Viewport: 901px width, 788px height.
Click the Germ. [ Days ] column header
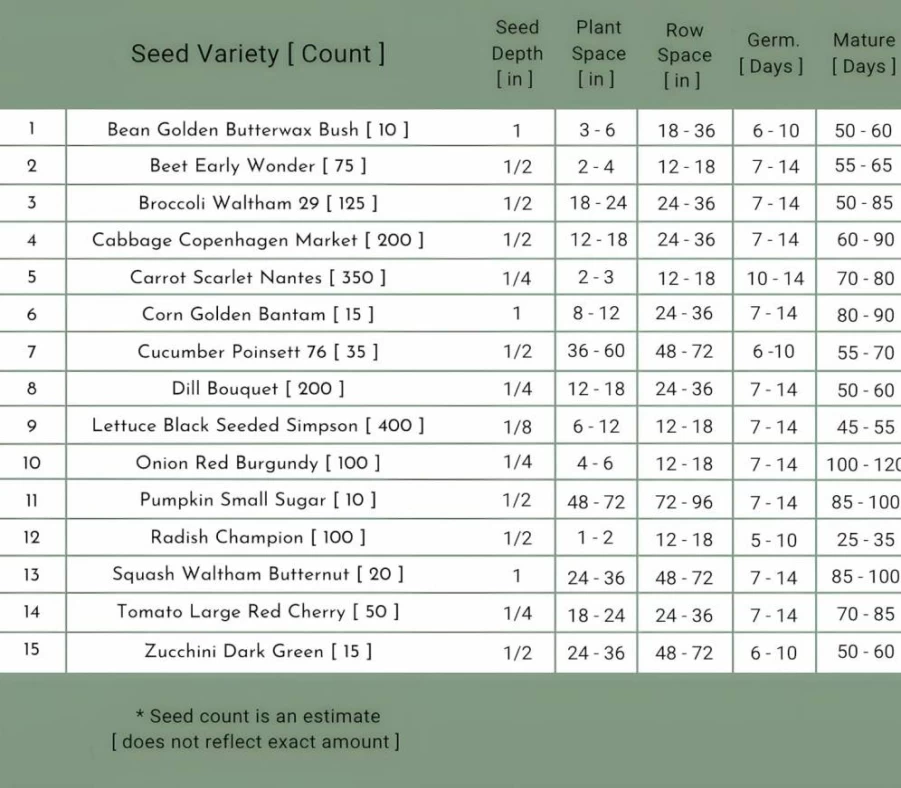point(772,53)
